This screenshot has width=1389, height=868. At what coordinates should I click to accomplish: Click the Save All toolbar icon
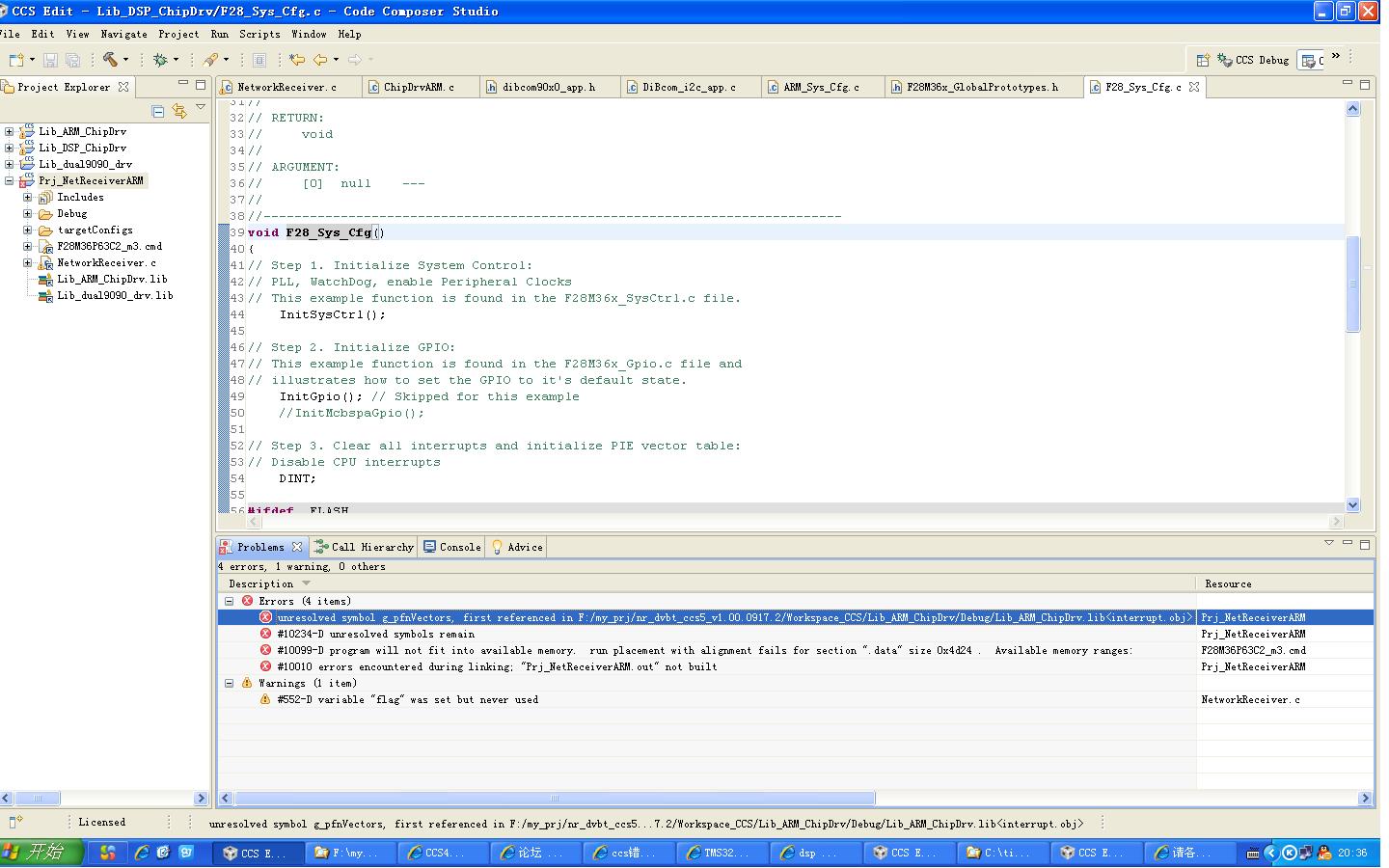coord(72,60)
